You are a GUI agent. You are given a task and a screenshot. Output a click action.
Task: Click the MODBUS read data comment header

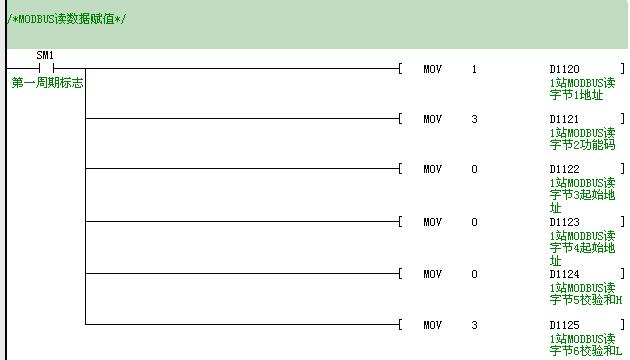66,19
